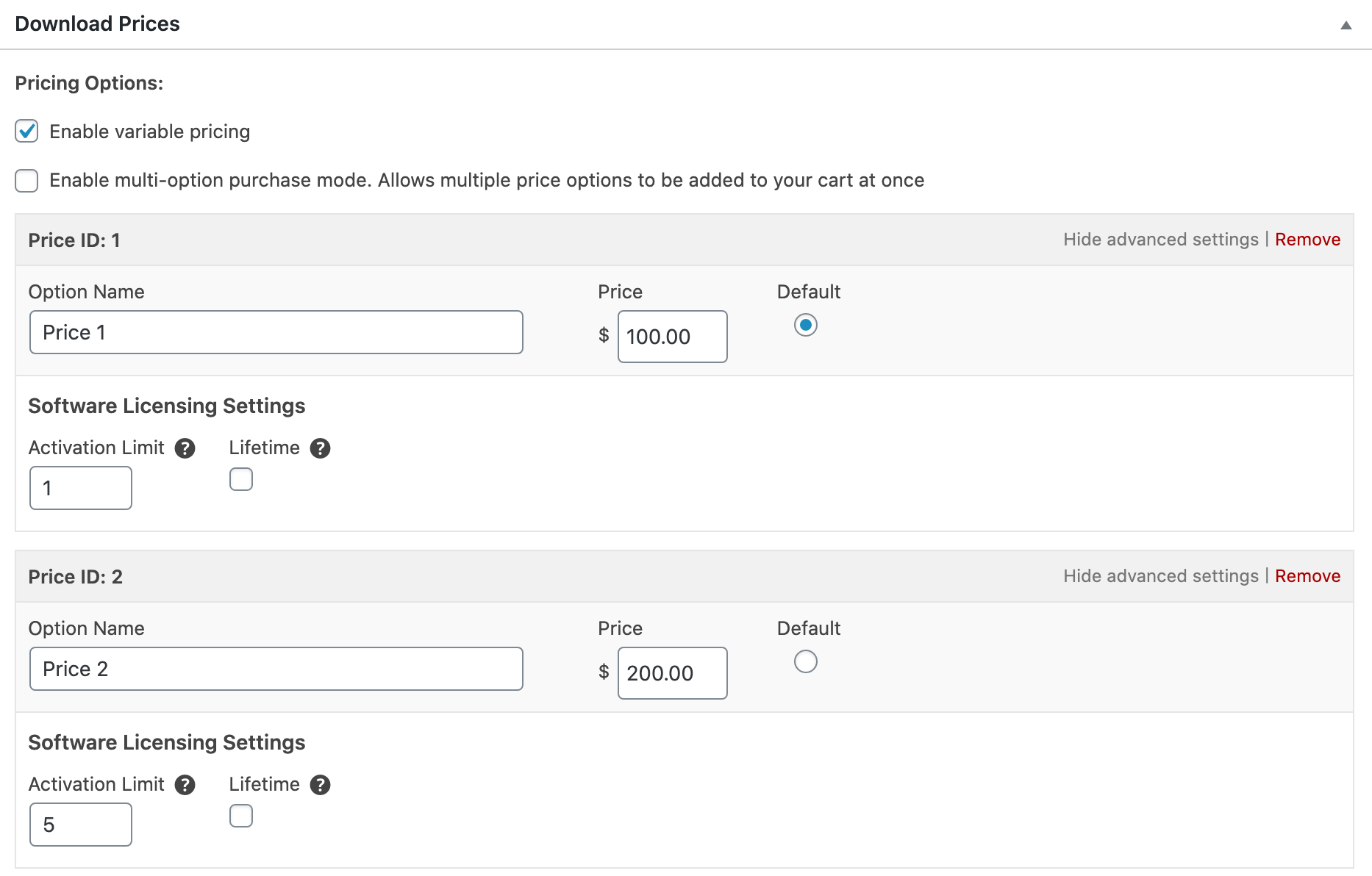Enable Lifetime checkbox for Price ID 2
The image size is (1372, 876).
click(x=241, y=816)
